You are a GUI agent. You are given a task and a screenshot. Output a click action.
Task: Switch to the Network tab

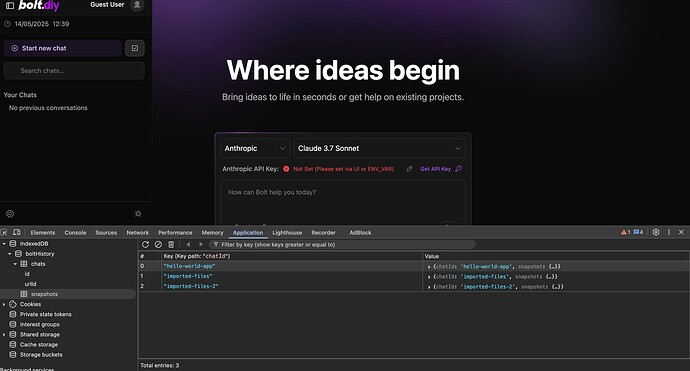click(x=138, y=232)
